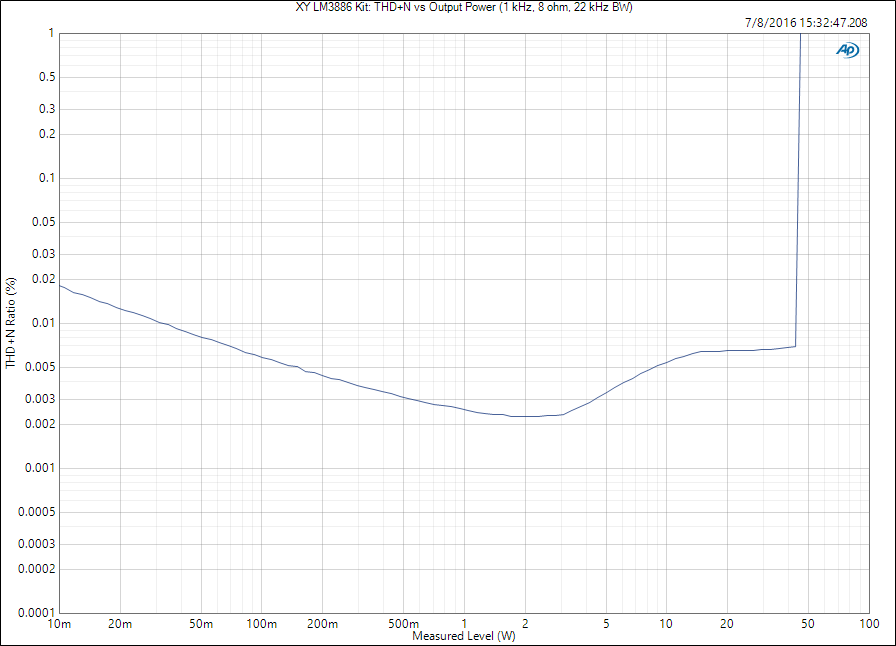Click the '0.001' label on the THD+N axis

tap(41, 468)
